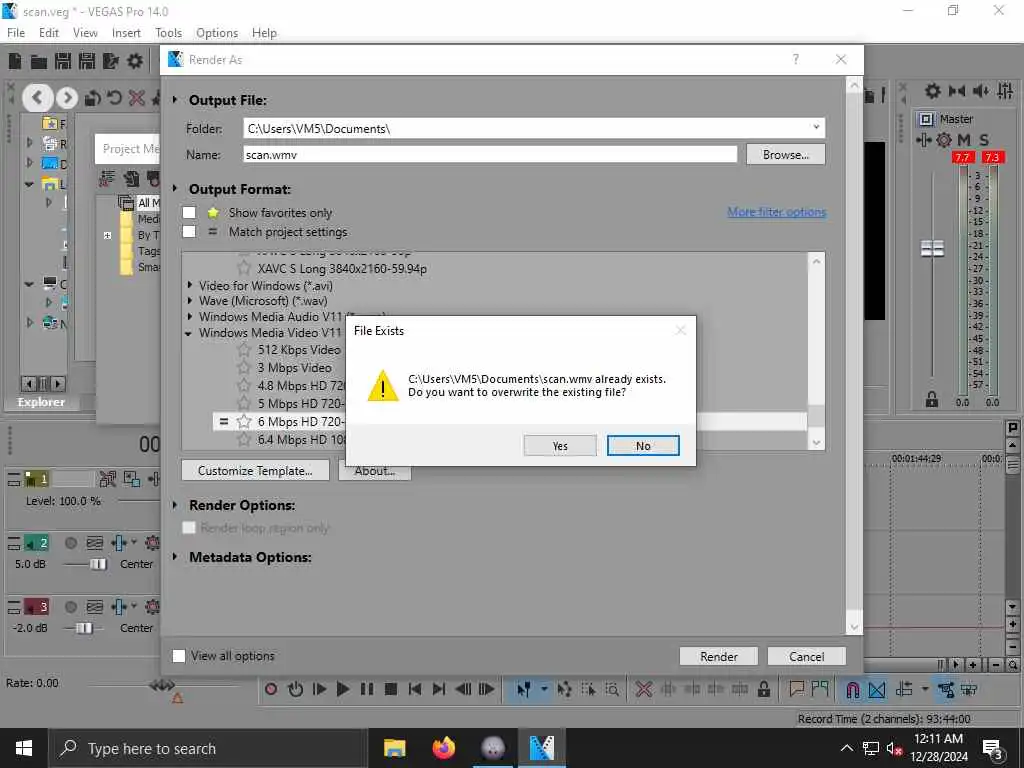
Task: Click the Play button in transport bar
Action: [342, 689]
